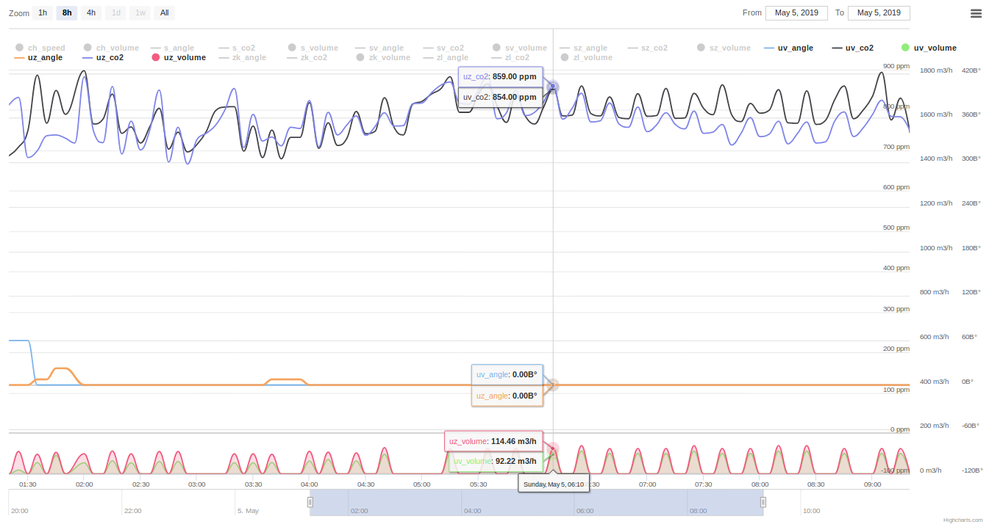
Task: Open the chart context menu hamburger icon
Action: point(976,13)
